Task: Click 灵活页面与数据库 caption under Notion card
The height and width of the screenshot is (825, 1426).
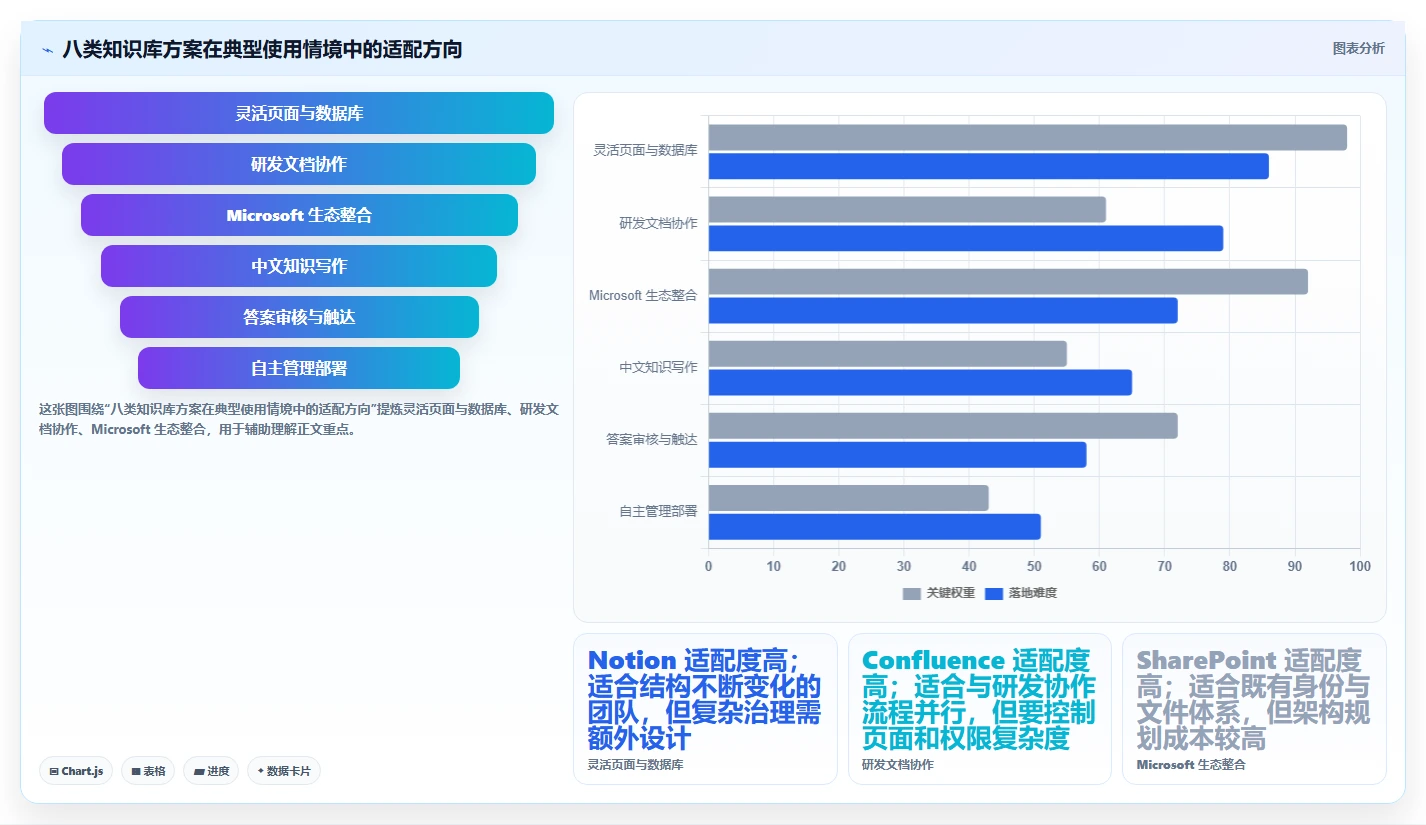Action: point(636,765)
